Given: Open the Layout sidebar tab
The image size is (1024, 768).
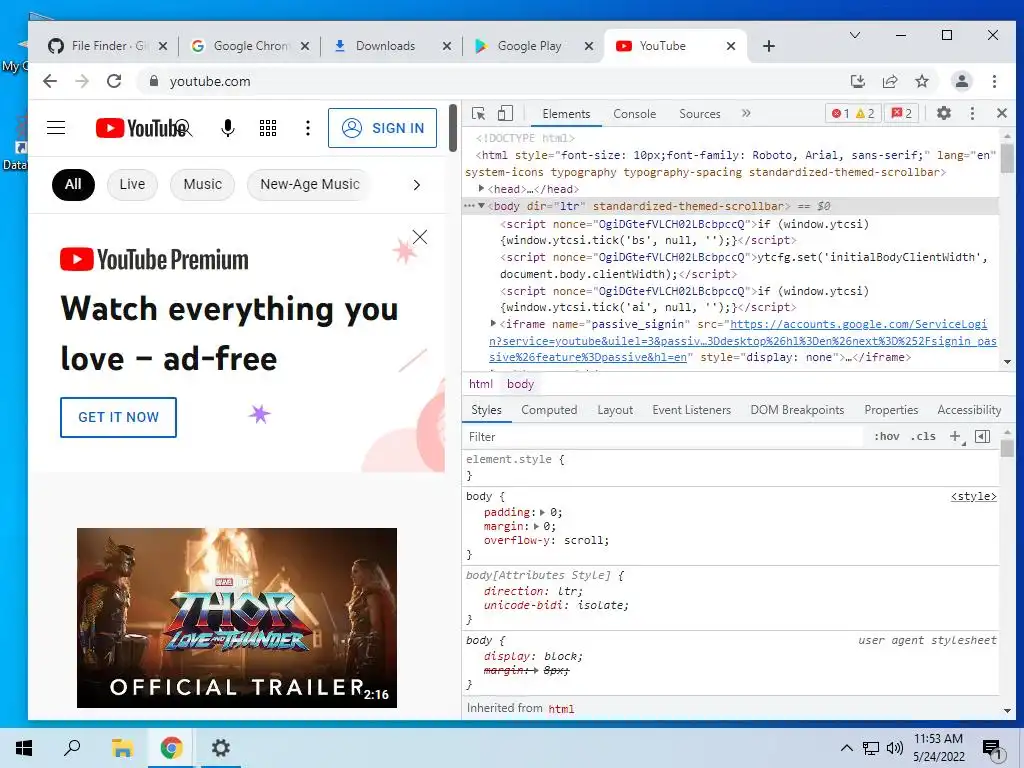Looking at the screenshot, I should click(615, 410).
